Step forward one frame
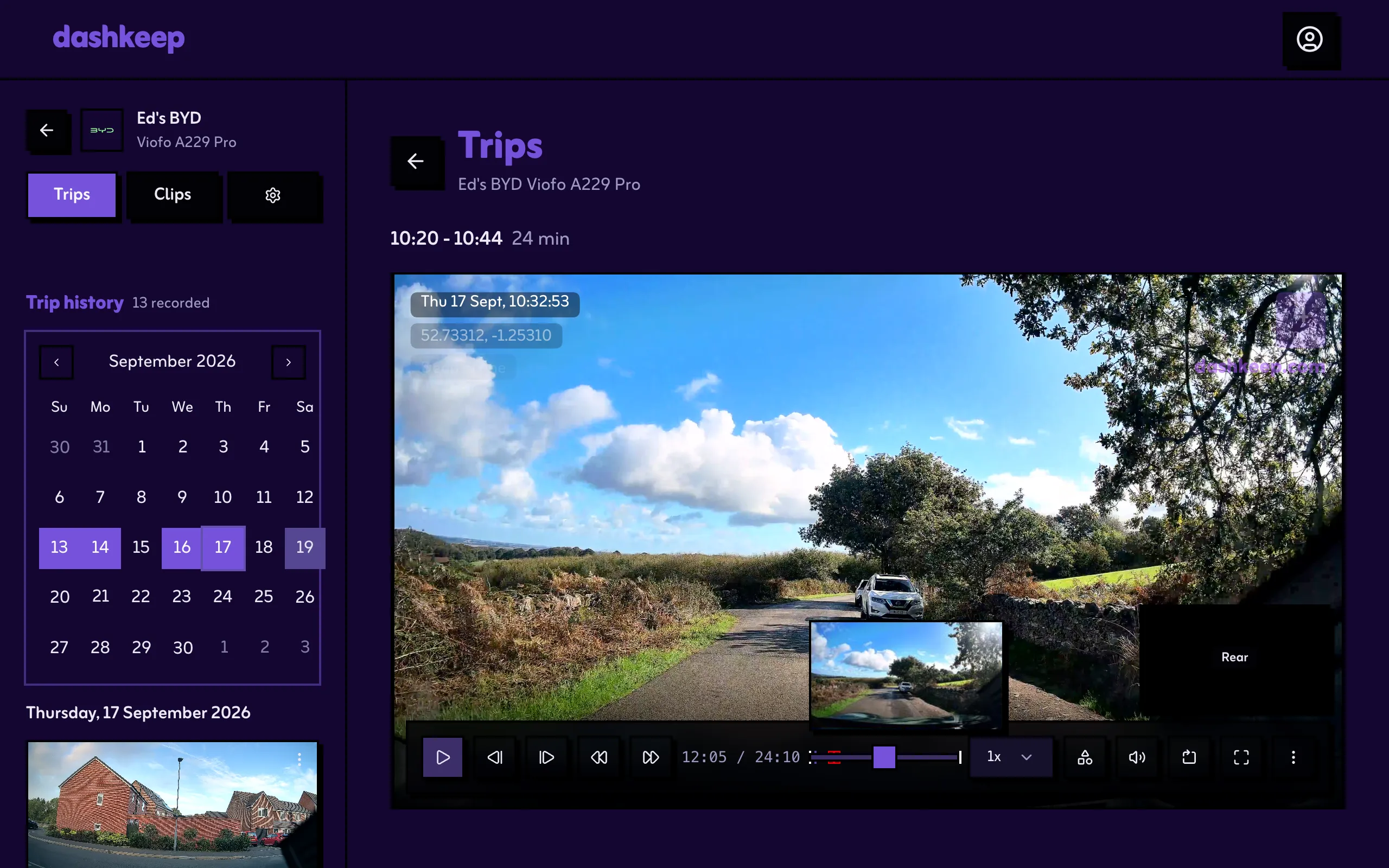The width and height of the screenshot is (1389, 868). tap(546, 757)
